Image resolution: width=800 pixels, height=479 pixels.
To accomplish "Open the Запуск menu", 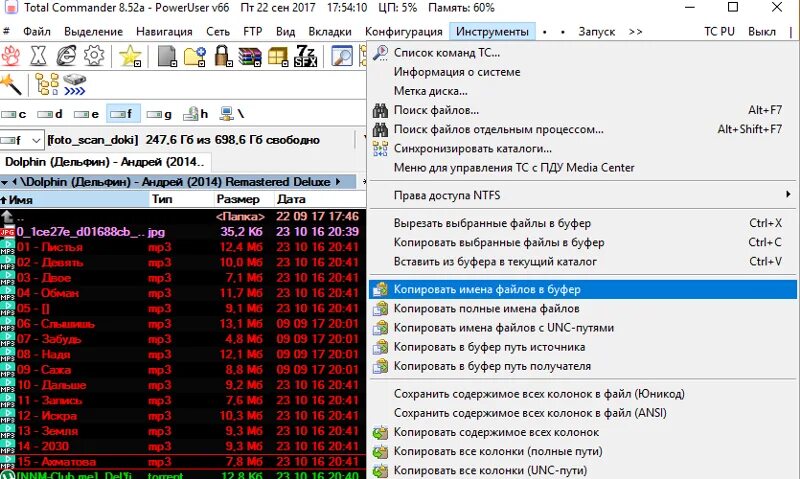I will pyautogui.click(x=596, y=32).
